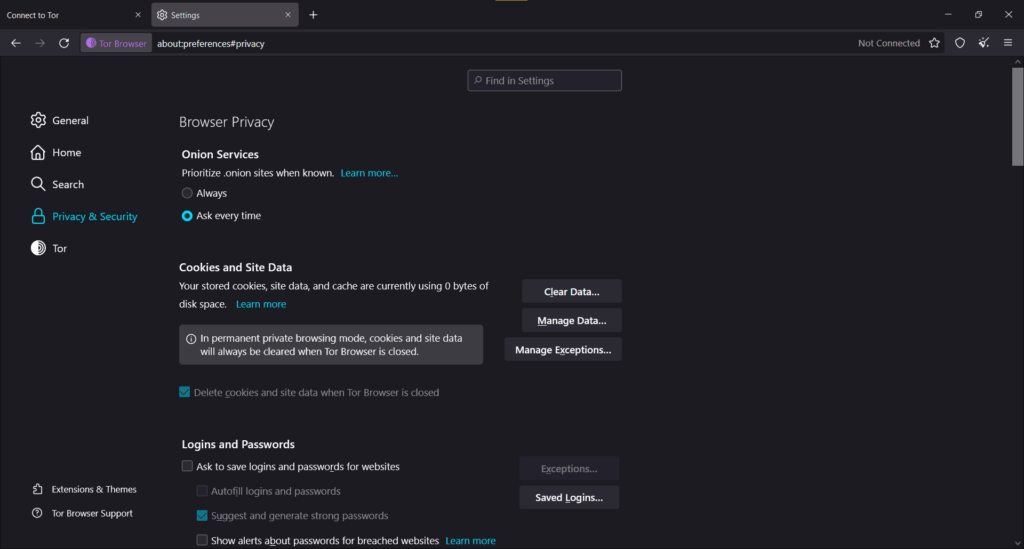Click the Tor Browser identity badge
Viewport: 1024px width, 549px height.
tap(116, 43)
